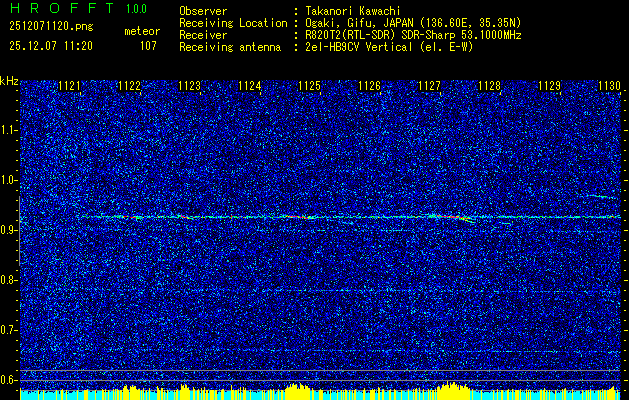Image resolution: width=629 pixels, height=400 pixels.
Task: Click the red meteor echo near 1127
Action: pos(453,217)
